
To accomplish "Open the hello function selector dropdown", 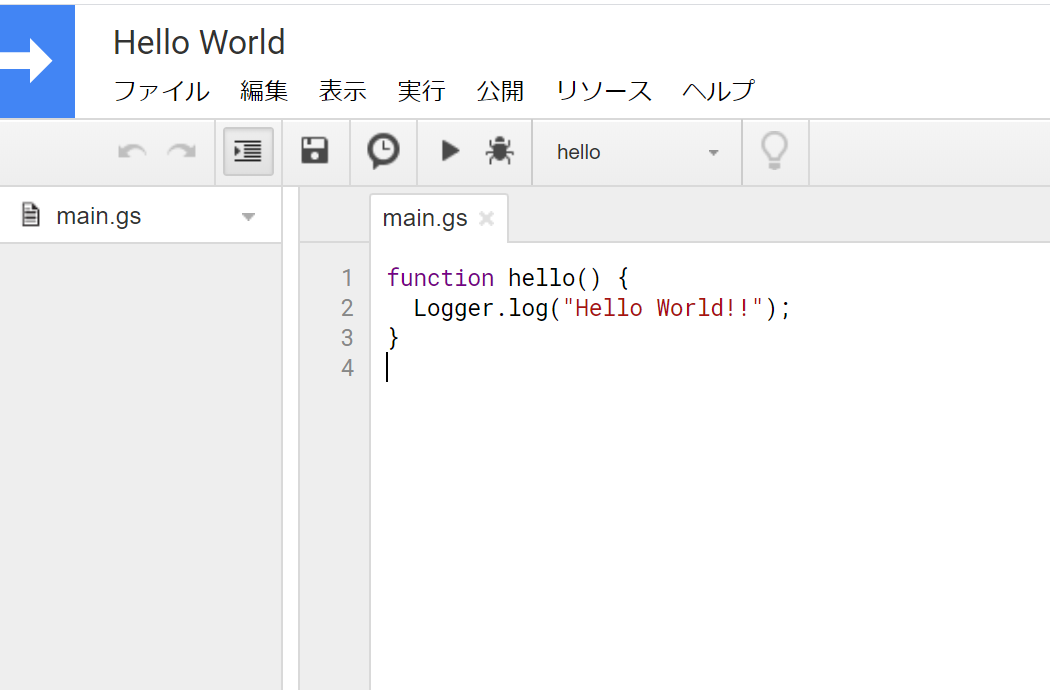I will point(637,153).
